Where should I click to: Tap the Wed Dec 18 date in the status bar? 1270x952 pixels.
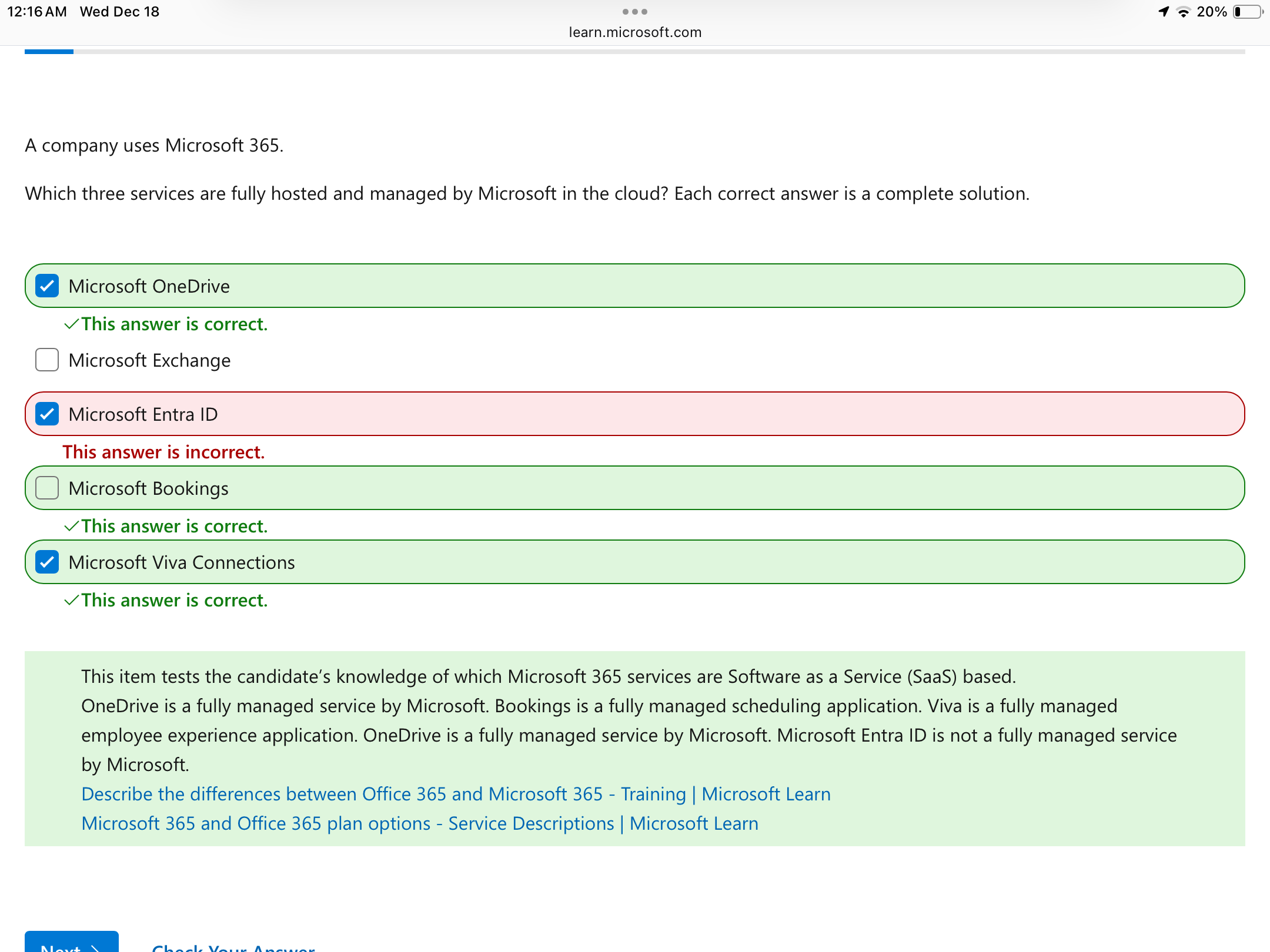click(119, 12)
